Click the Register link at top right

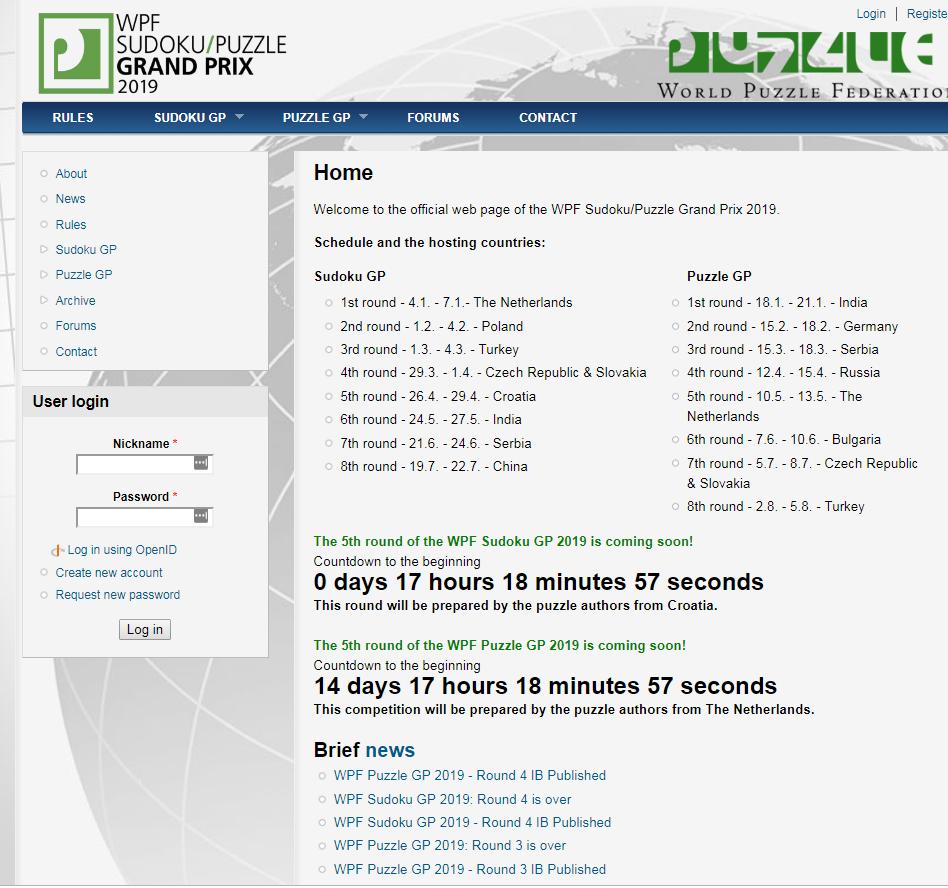927,13
